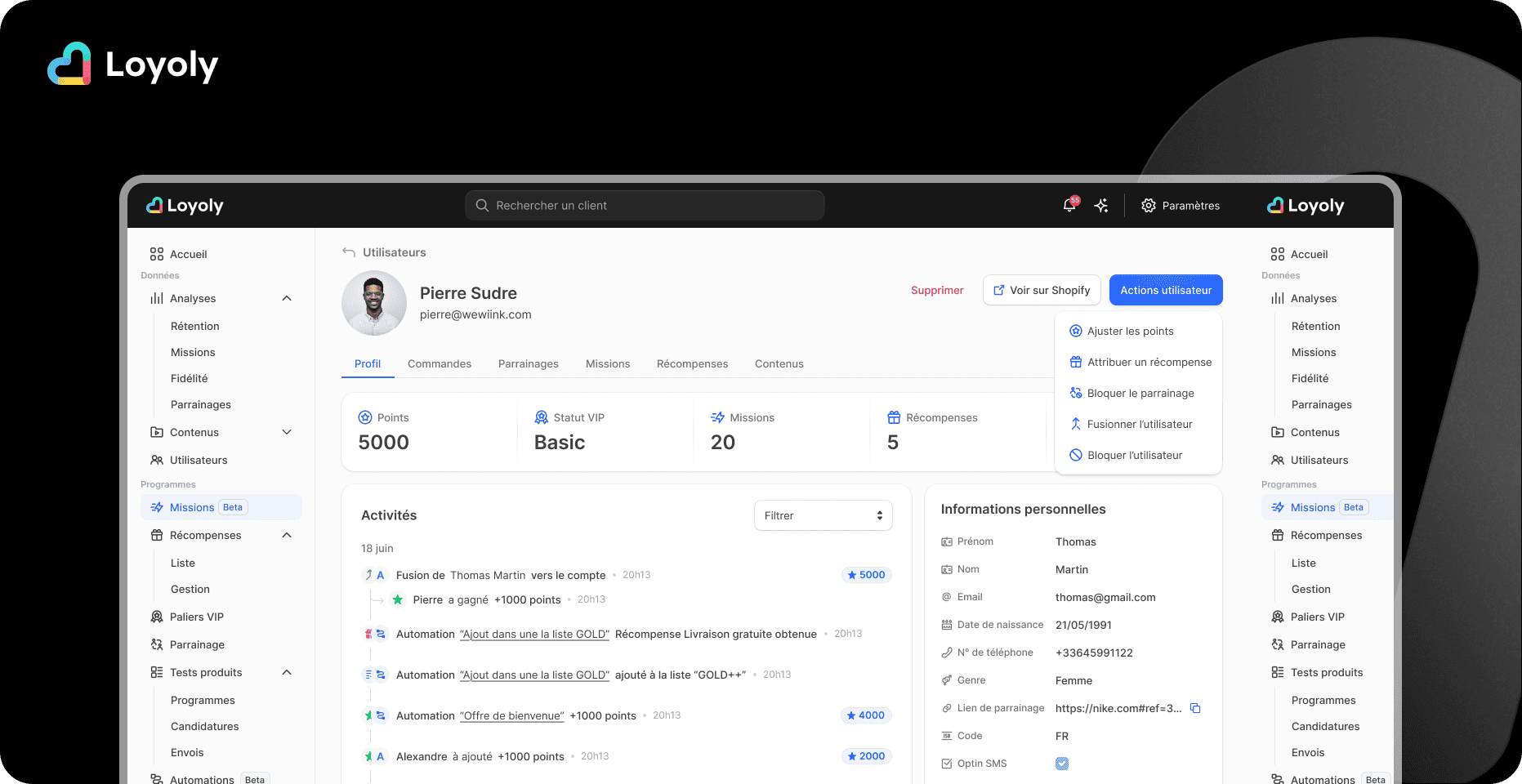Select the Récompenses profile tab

click(692, 363)
